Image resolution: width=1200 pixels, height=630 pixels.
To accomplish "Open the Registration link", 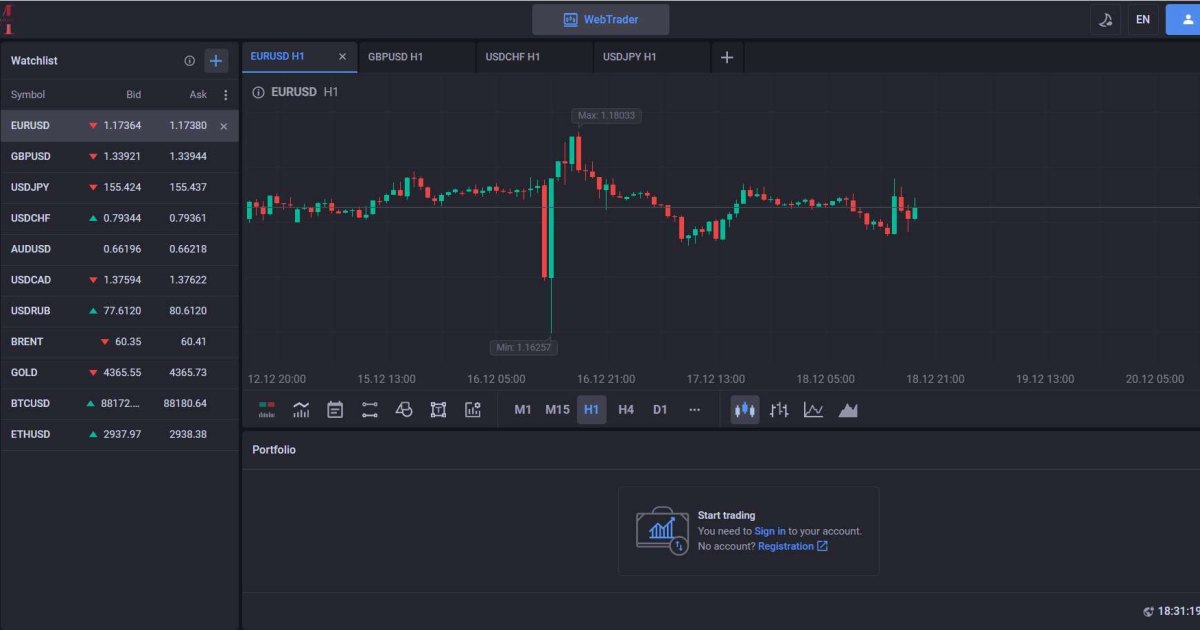I will pos(793,546).
